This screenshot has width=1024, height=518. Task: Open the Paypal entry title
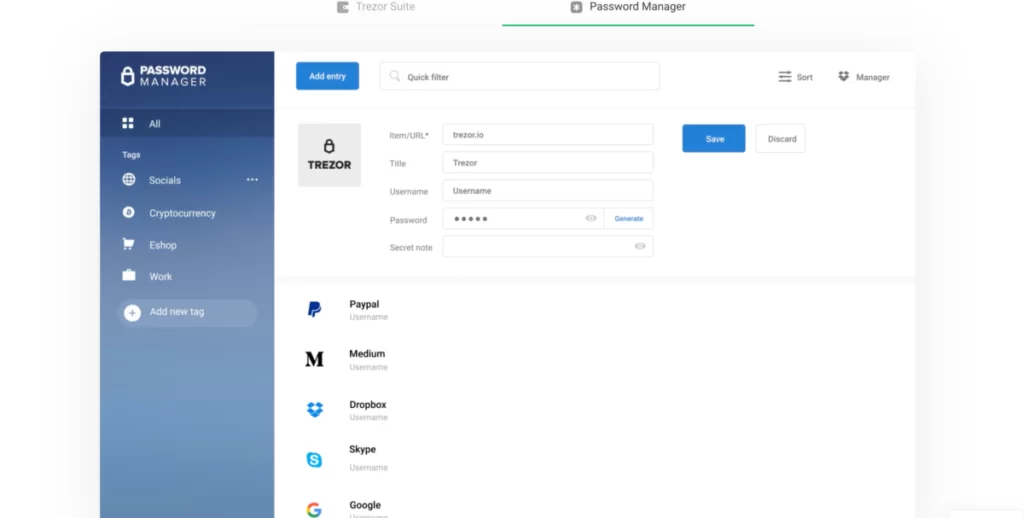(364, 304)
